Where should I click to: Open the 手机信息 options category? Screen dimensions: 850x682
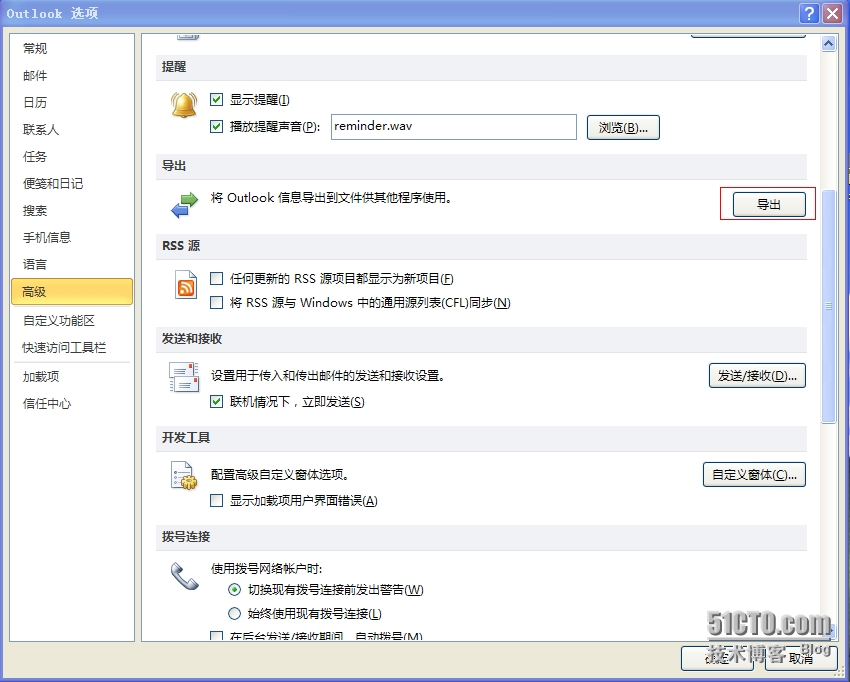[x=72, y=237]
